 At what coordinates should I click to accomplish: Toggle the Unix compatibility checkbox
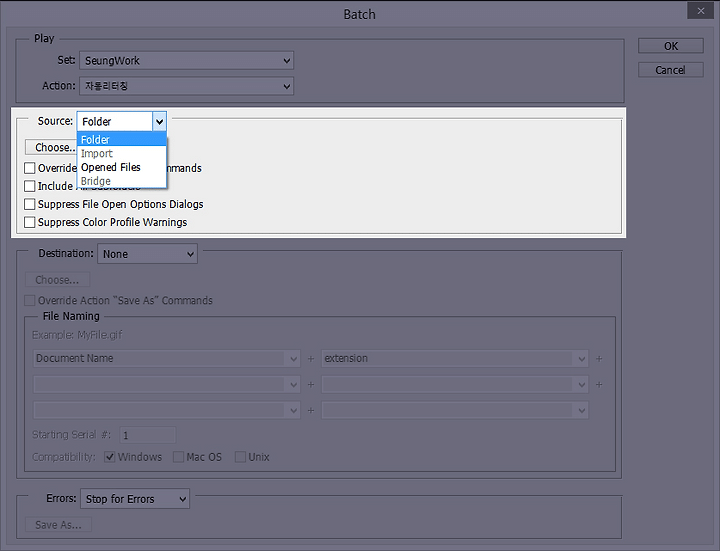pos(240,457)
